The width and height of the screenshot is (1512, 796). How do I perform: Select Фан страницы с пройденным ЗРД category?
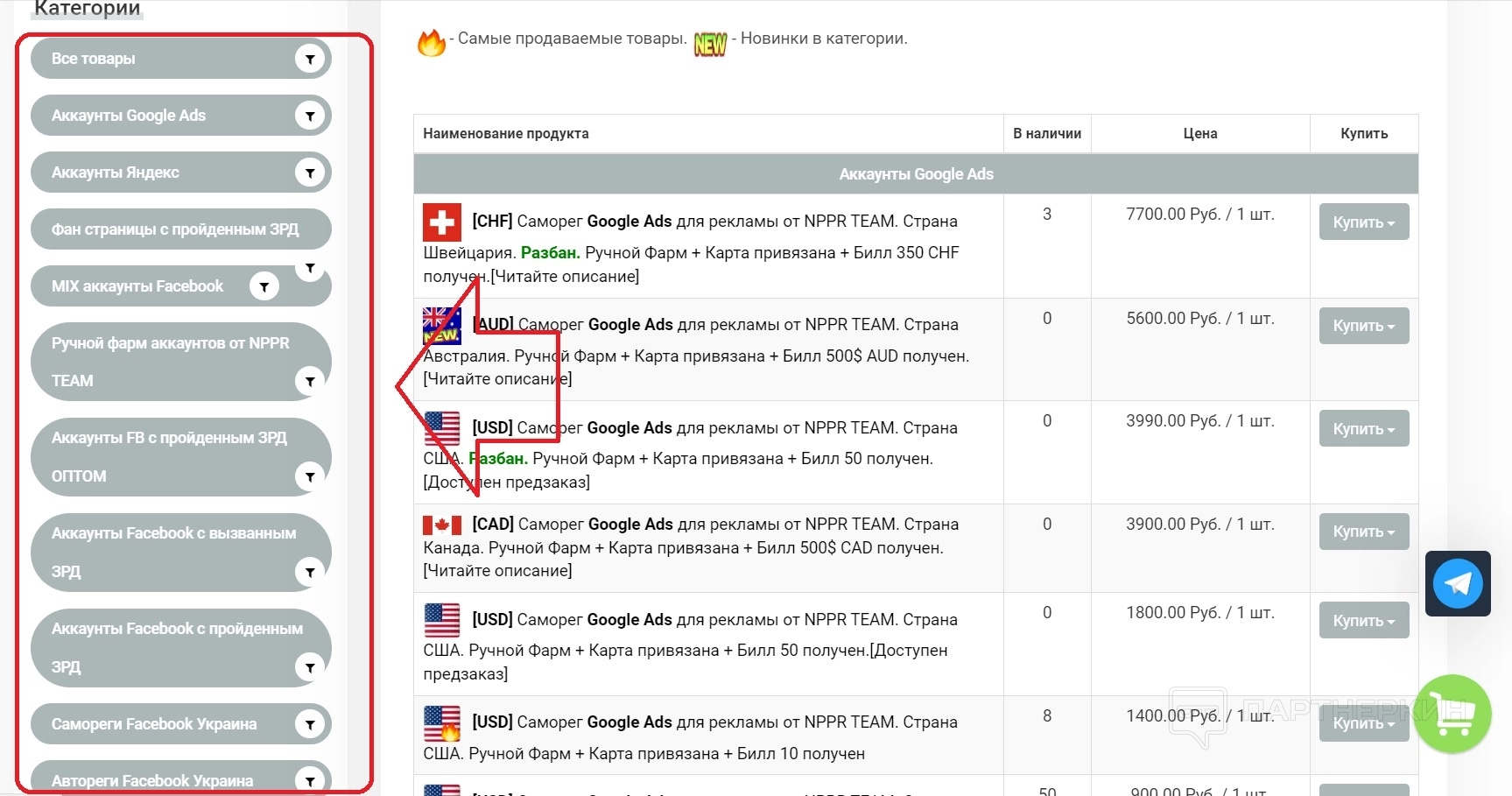click(x=175, y=229)
